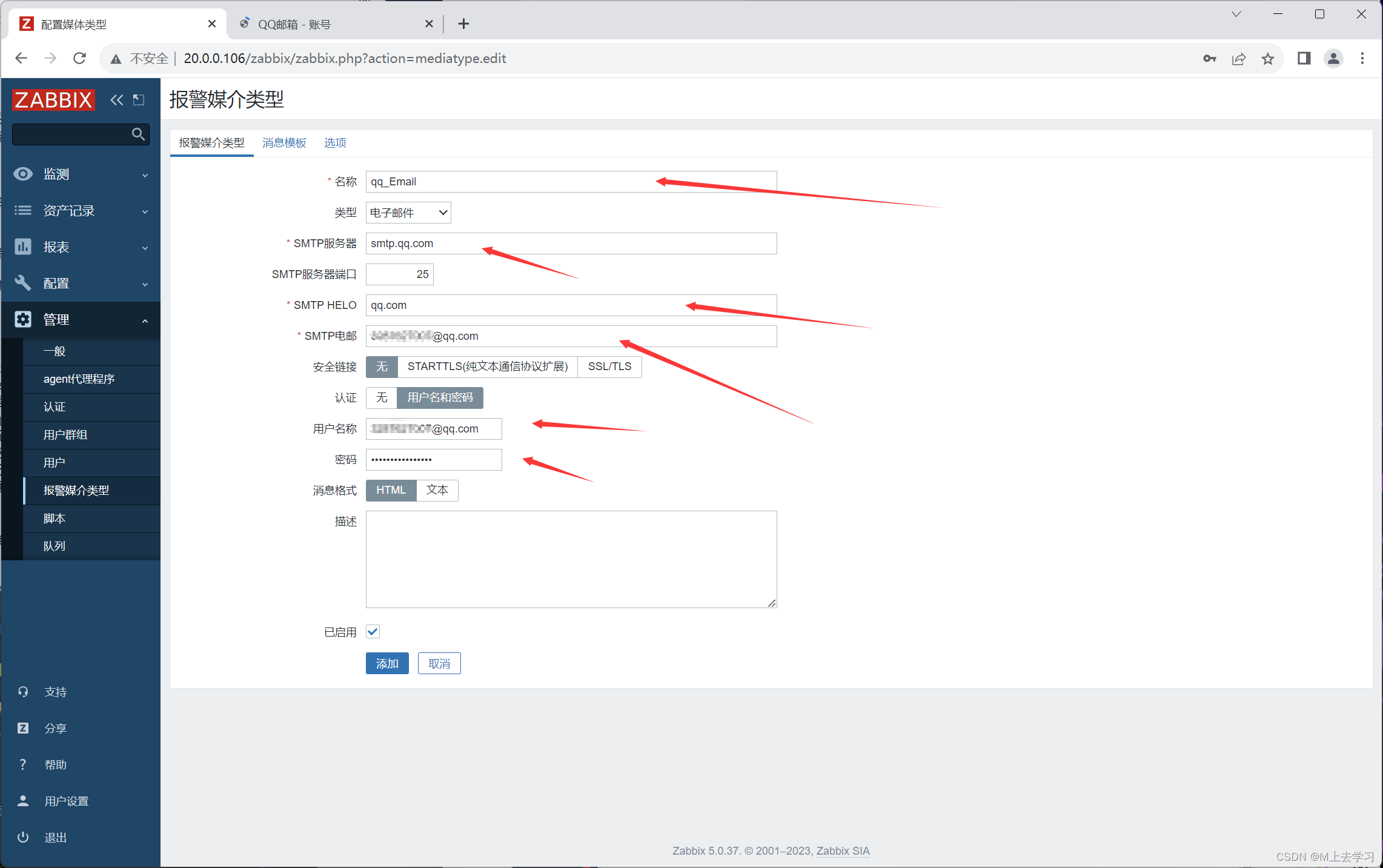This screenshot has height=868, width=1383.
Task: Select SSL/TLS security option
Action: click(x=609, y=366)
